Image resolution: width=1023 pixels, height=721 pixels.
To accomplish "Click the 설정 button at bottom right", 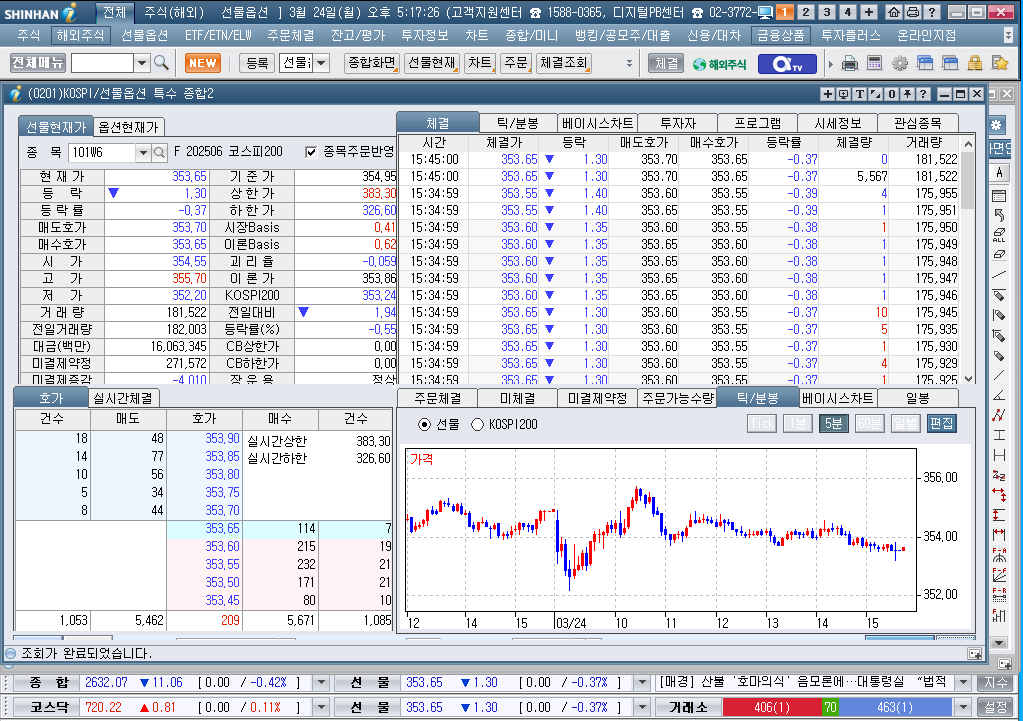I will [996, 707].
